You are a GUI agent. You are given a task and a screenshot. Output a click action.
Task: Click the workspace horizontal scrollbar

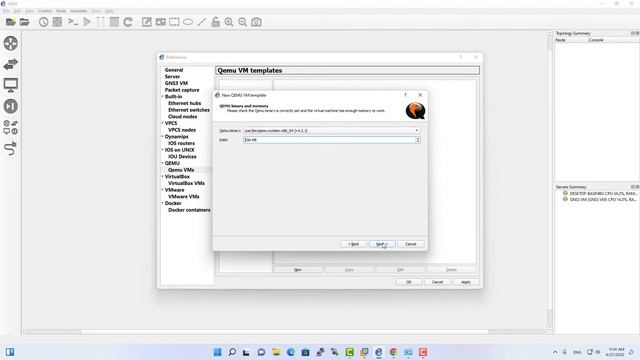click(284, 332)
